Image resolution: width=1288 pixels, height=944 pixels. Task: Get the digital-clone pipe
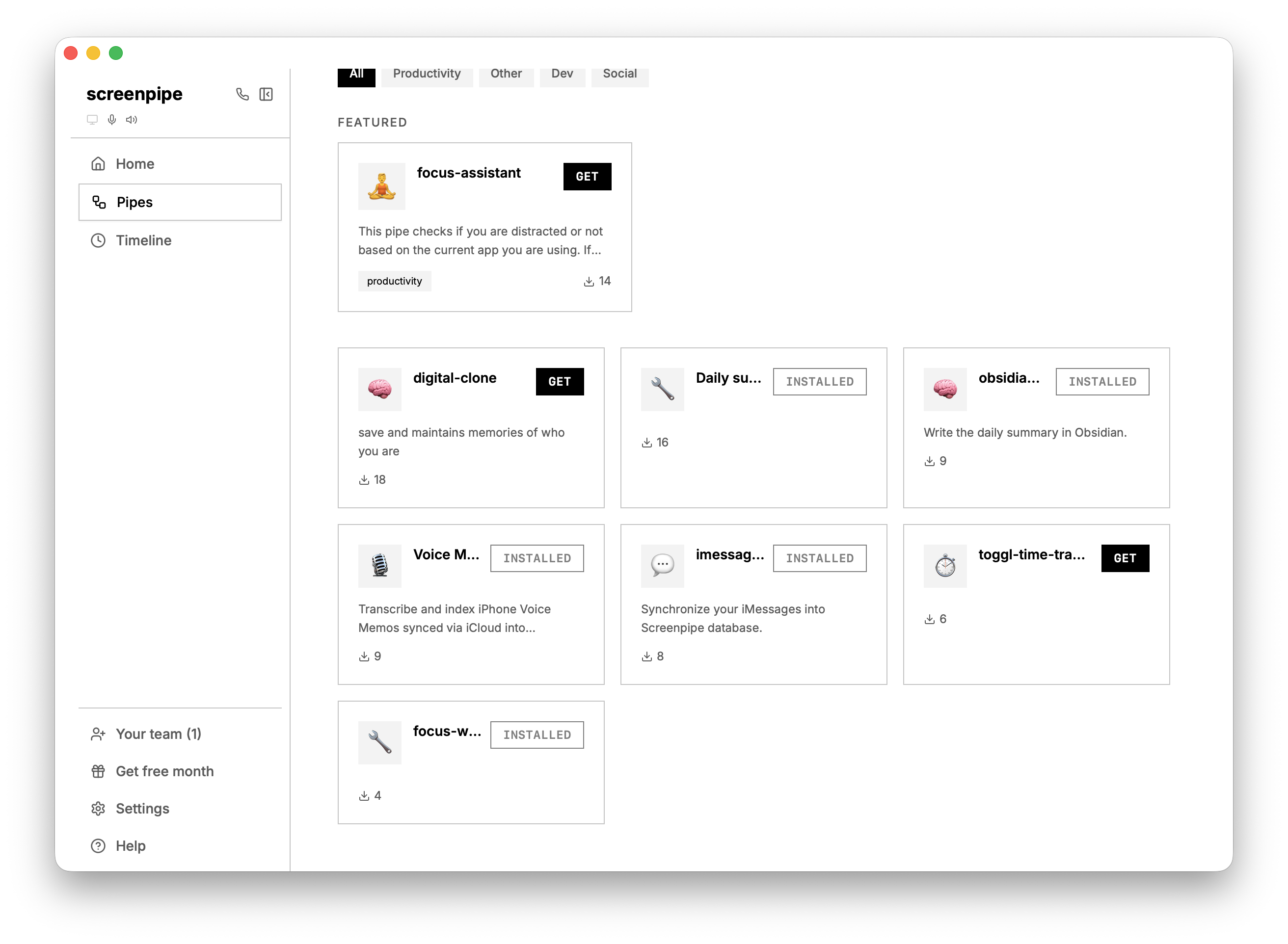[560, 382]
